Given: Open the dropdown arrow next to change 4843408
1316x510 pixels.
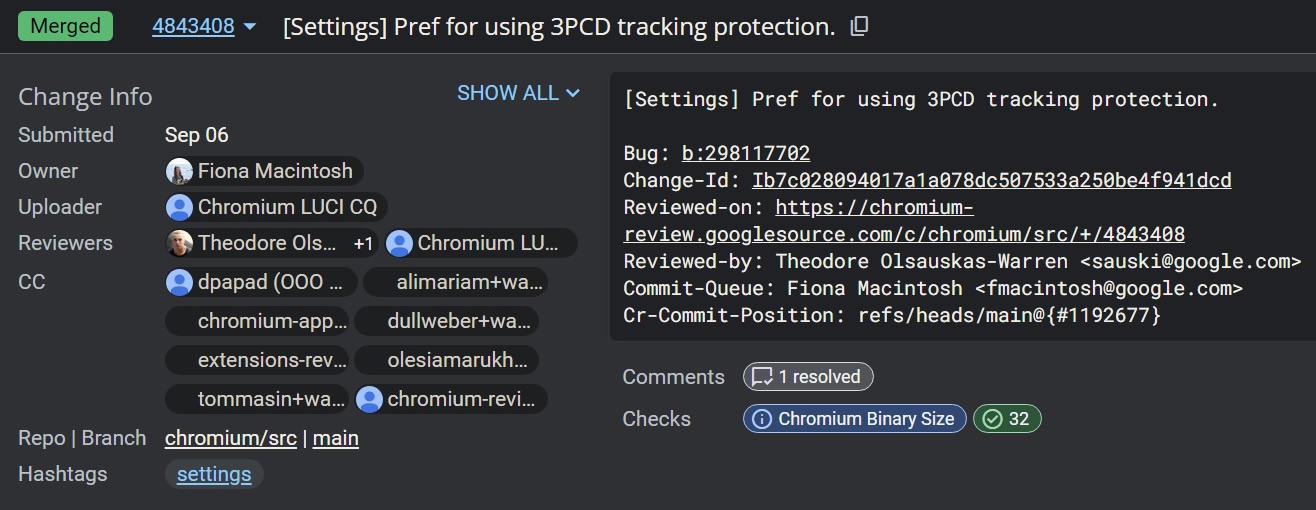Looking at the screenshot, I should click(250, 27).
